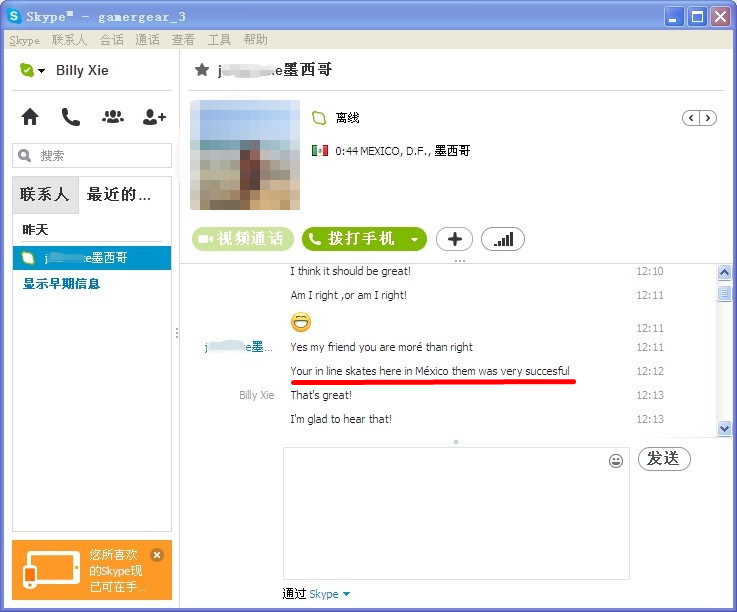Click the 发送 send button
This screenshot has width=737, height=612.
[x=664, y=458]
